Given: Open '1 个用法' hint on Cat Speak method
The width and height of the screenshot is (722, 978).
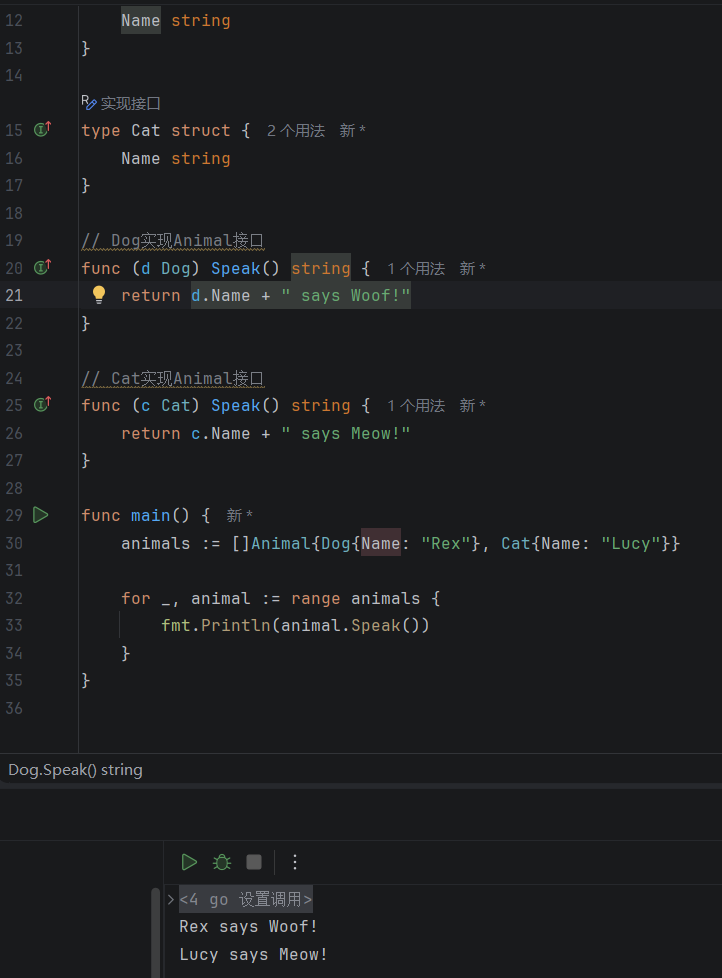Looking at the screenshot, I should coord(416,405).
